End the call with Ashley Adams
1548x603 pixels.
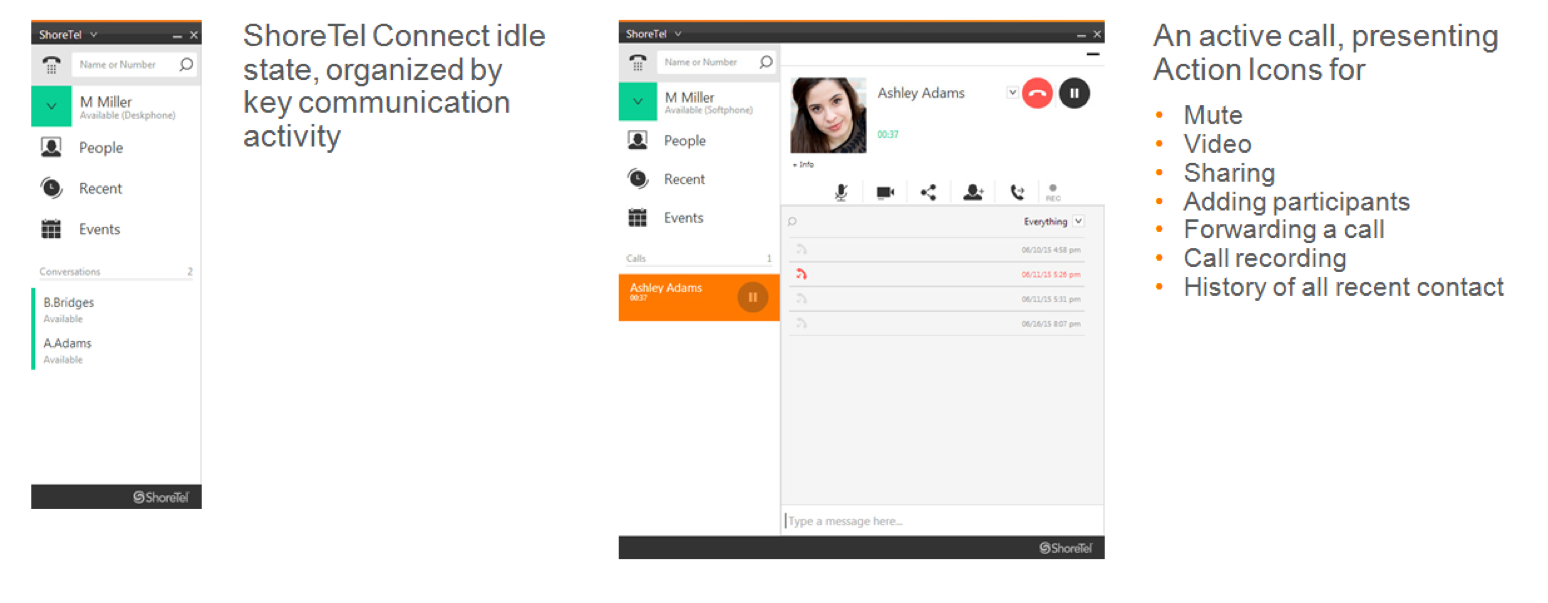tap(1037, 93)
